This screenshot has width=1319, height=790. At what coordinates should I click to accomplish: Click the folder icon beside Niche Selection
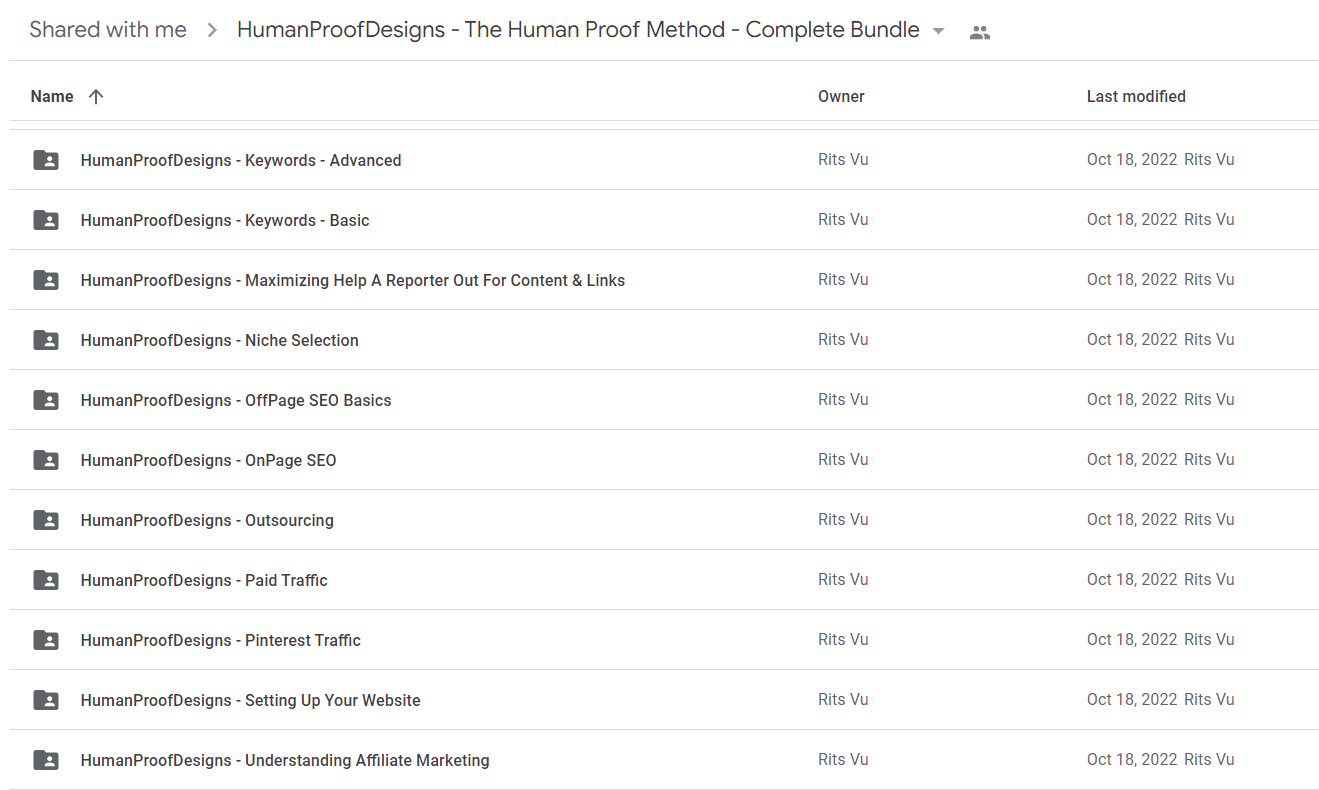46,340
